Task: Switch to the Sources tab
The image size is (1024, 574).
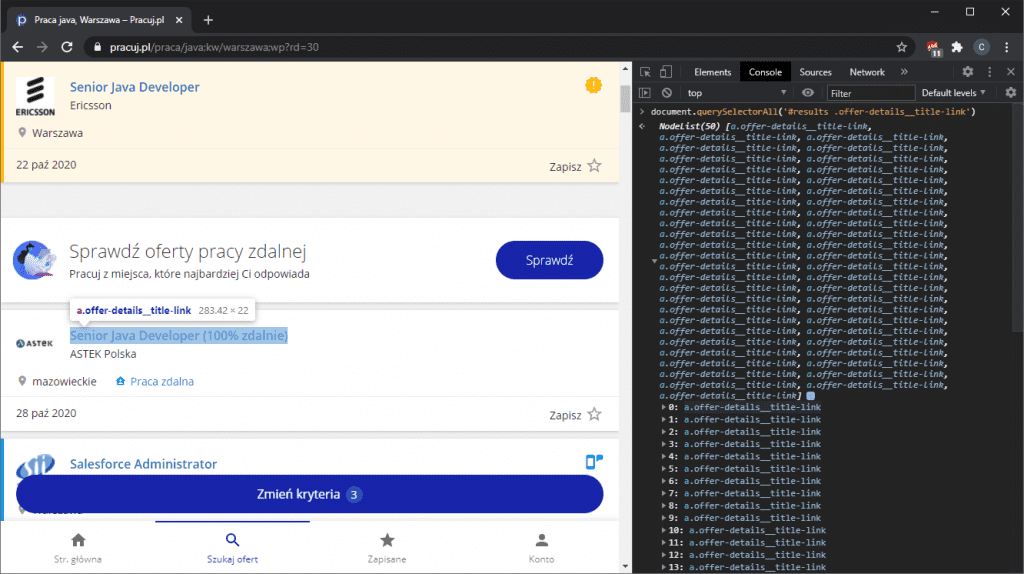Action: click(x=815, y=72)
